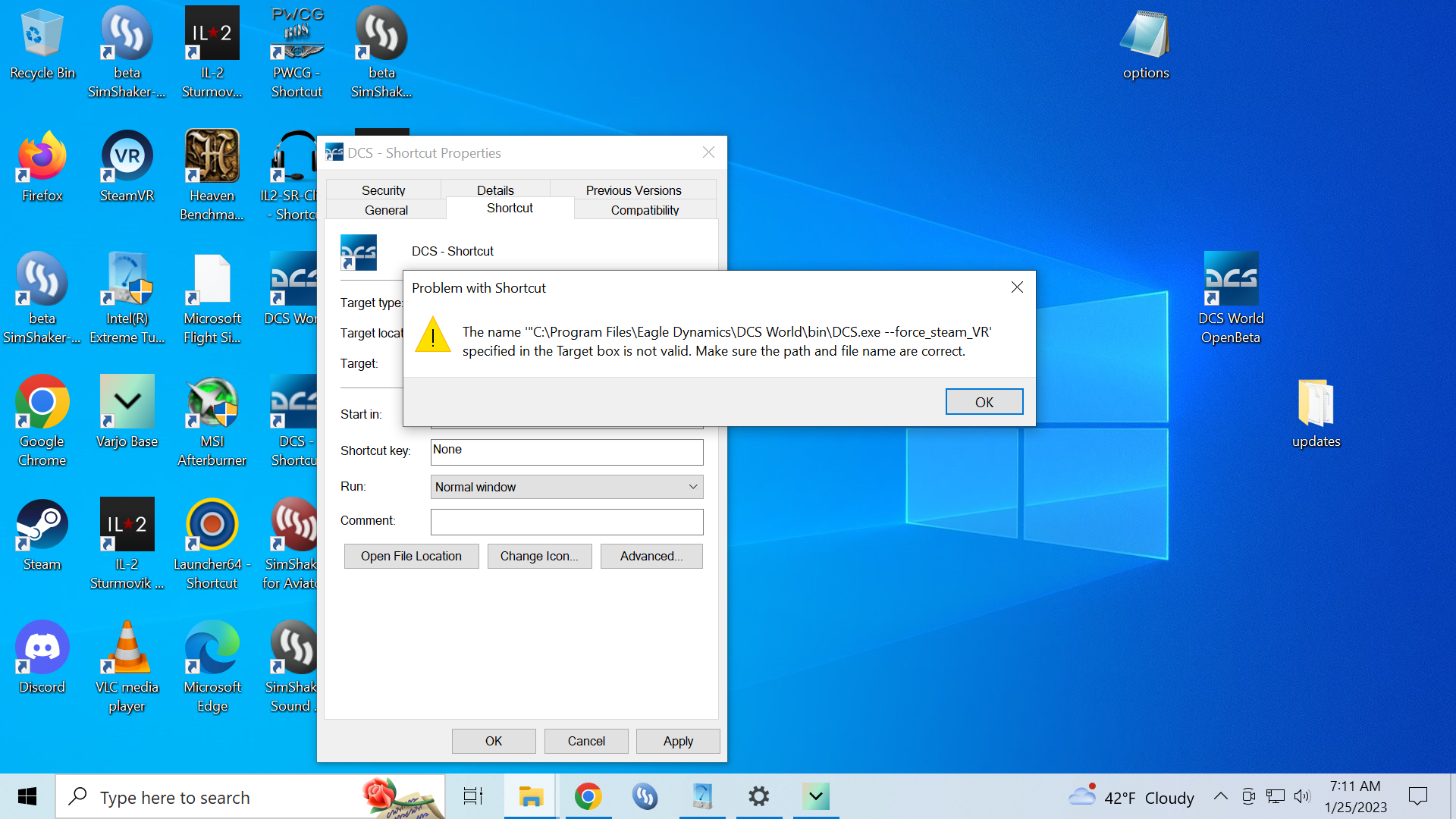Select the Heaven Benchmark desktop icon

(x=212, y=176)
